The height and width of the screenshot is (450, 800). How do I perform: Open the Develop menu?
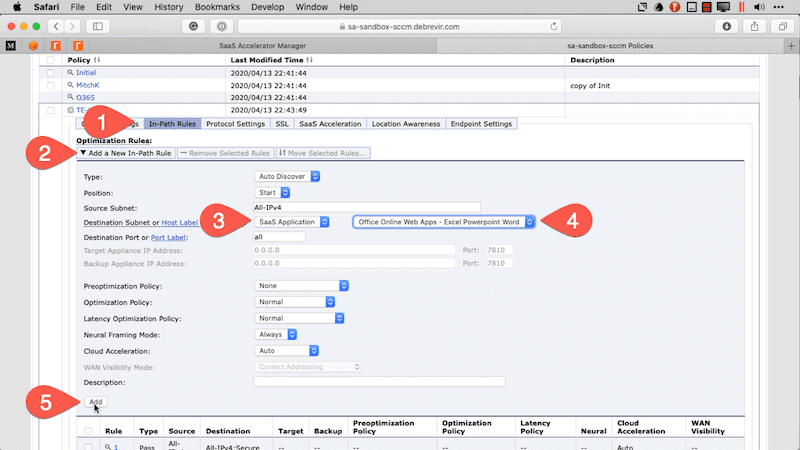(x=268, y=7)
